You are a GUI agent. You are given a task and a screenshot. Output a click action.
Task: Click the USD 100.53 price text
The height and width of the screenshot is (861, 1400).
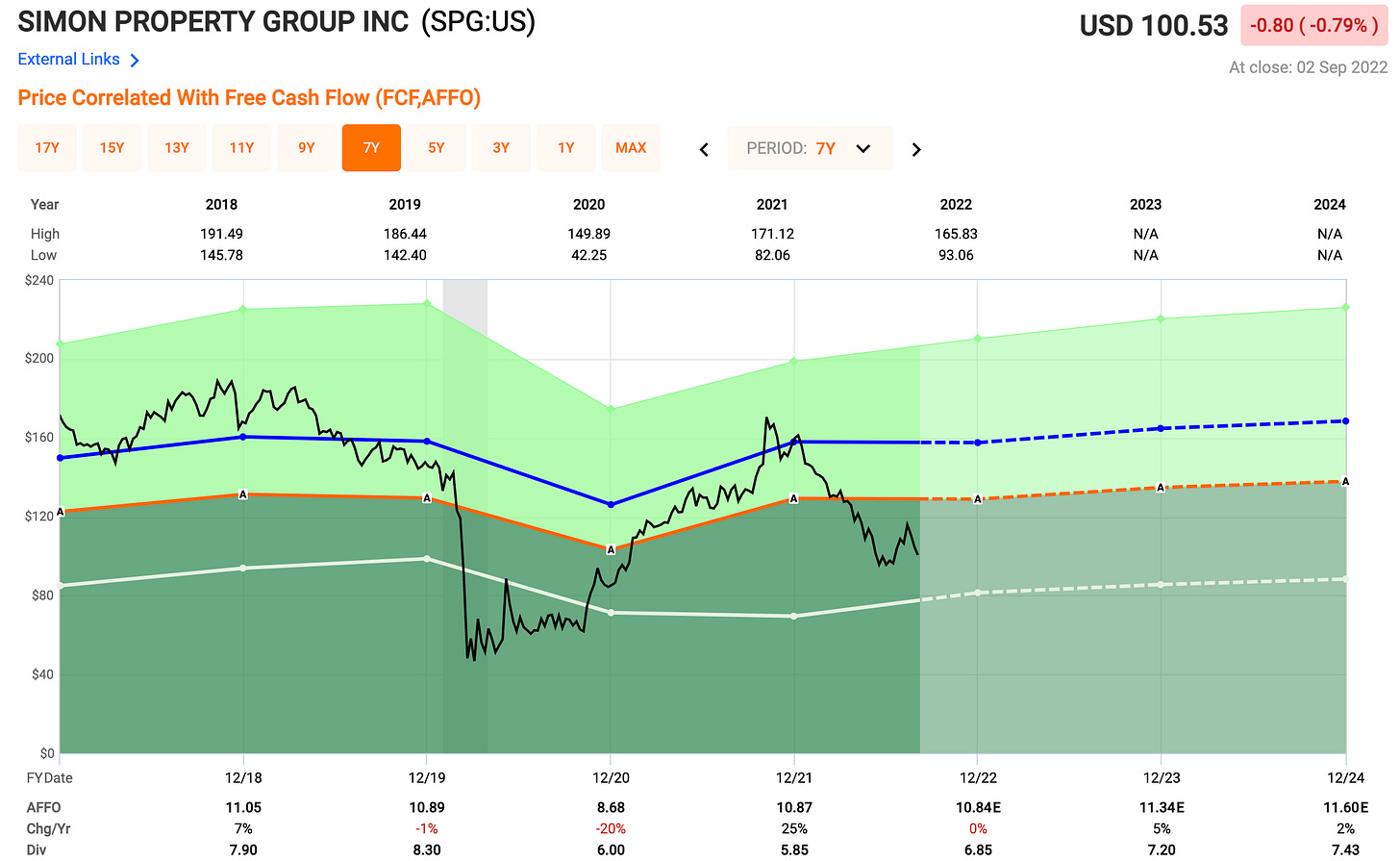(1154, 26)
